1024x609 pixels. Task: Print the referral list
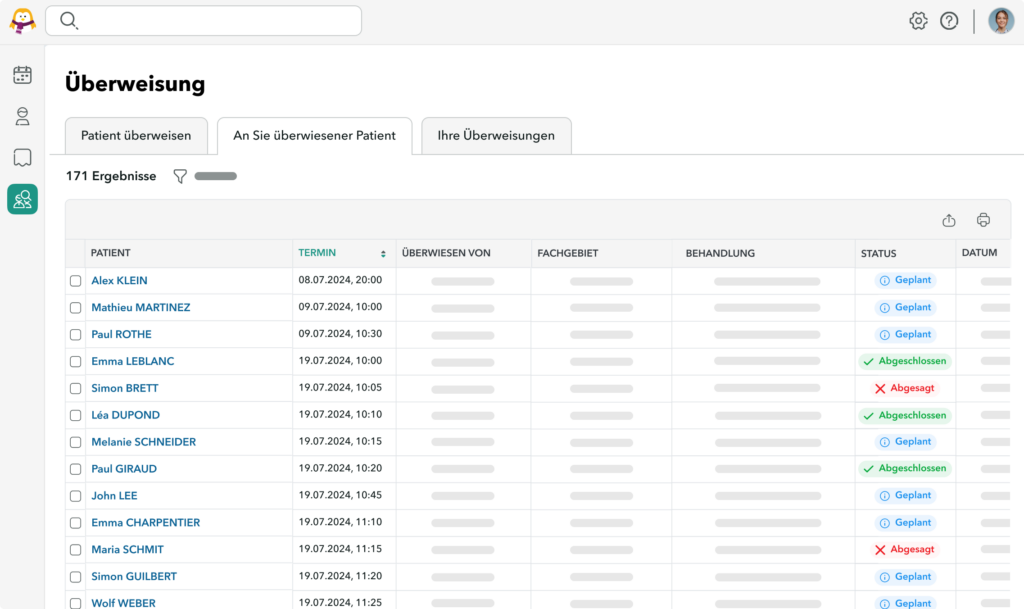[983, 220]
